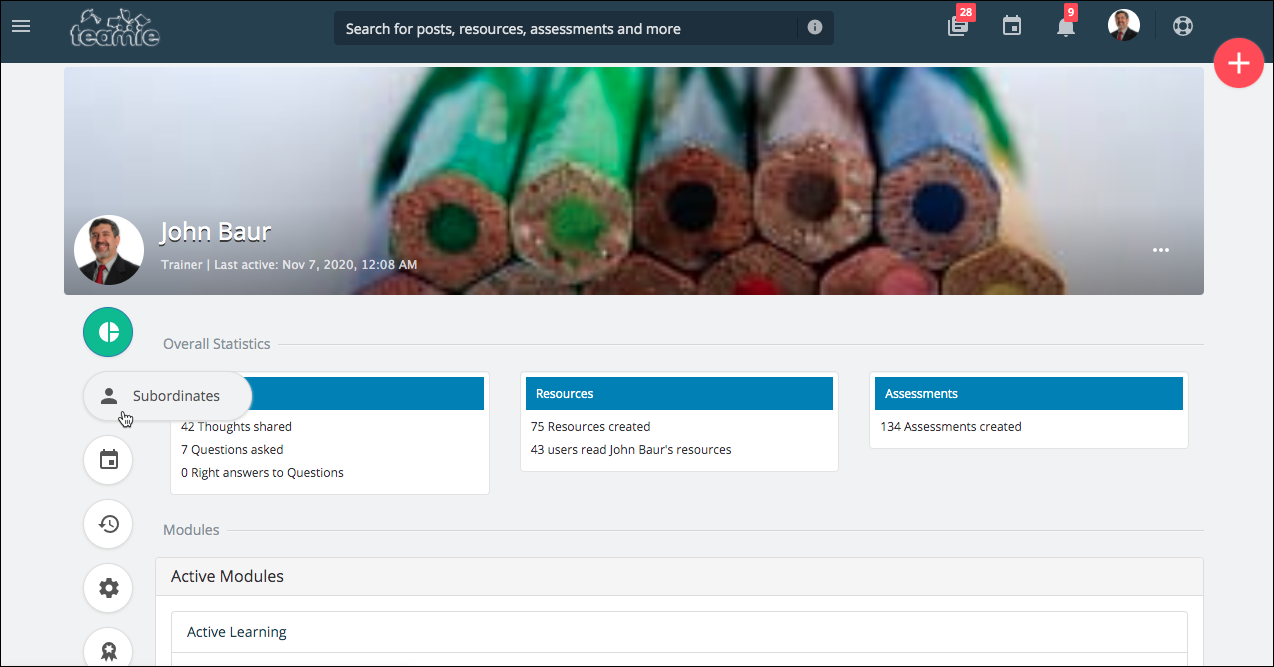Viewport: 1274px width, 667px height.
Task: Open the sidebar calendar icon
Action: (x=108, y=460)
